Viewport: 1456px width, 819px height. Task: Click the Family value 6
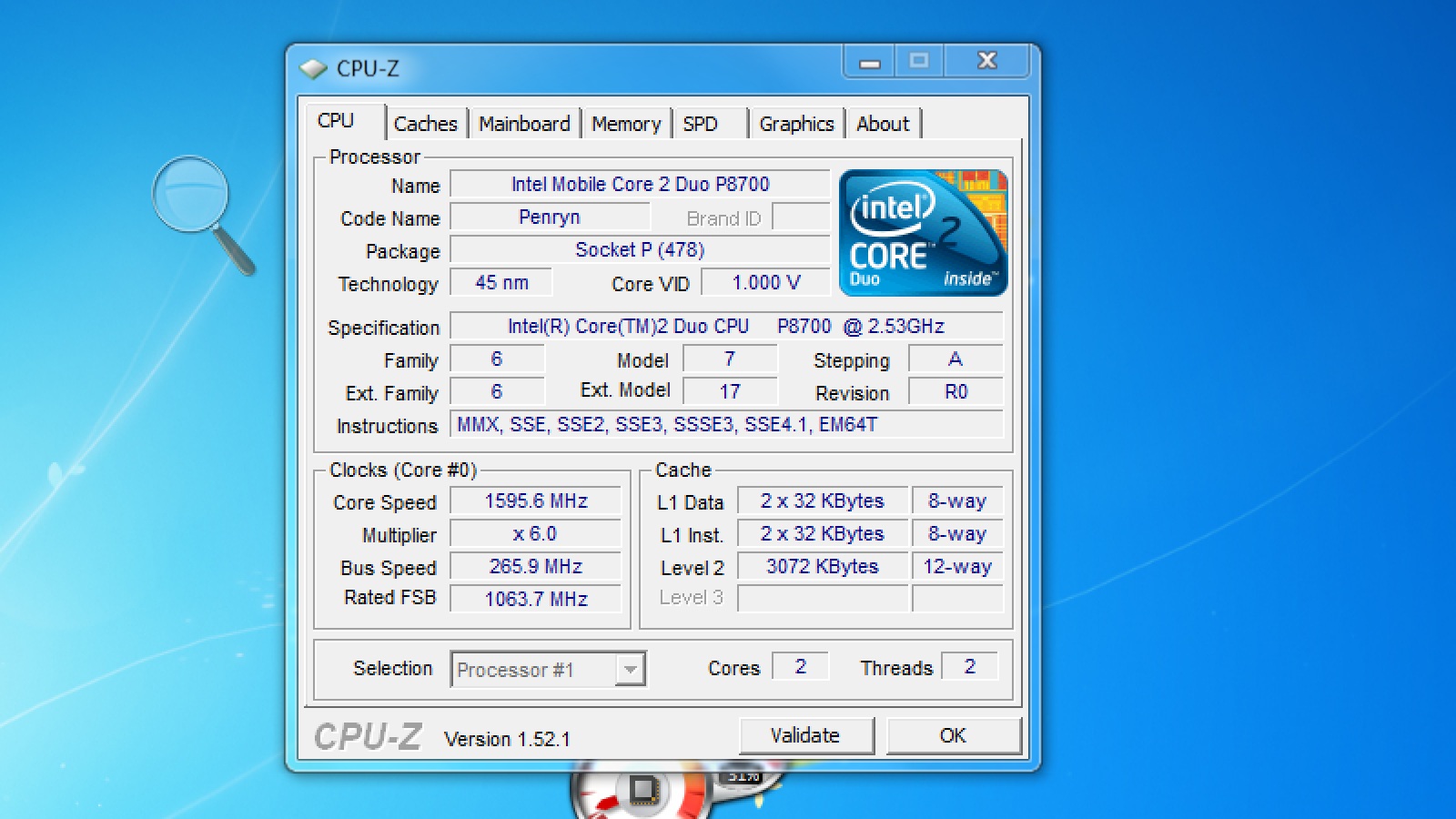497,359
